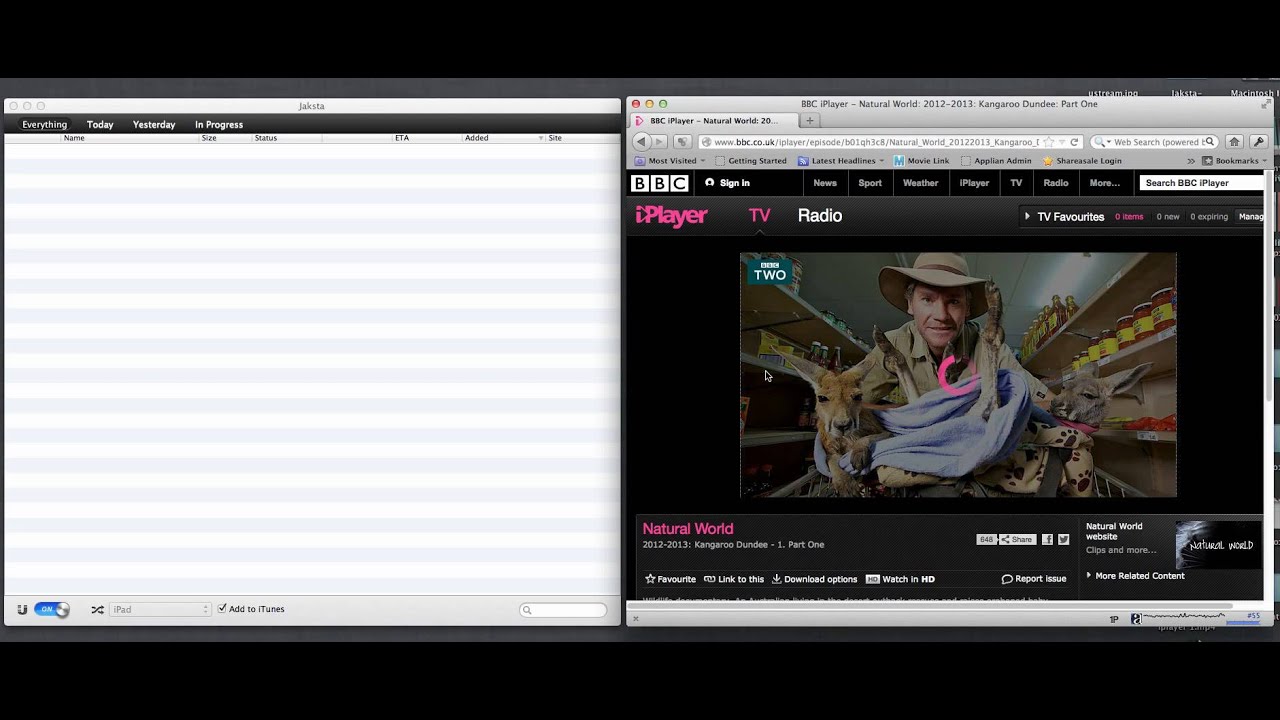Click Sign in on BBC bar
This screenshot has height=720, width=1280.
pos(727,183)
